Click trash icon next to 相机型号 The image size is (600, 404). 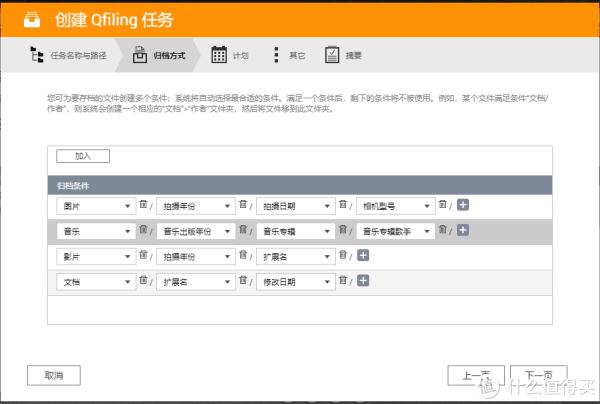point(443,205)
